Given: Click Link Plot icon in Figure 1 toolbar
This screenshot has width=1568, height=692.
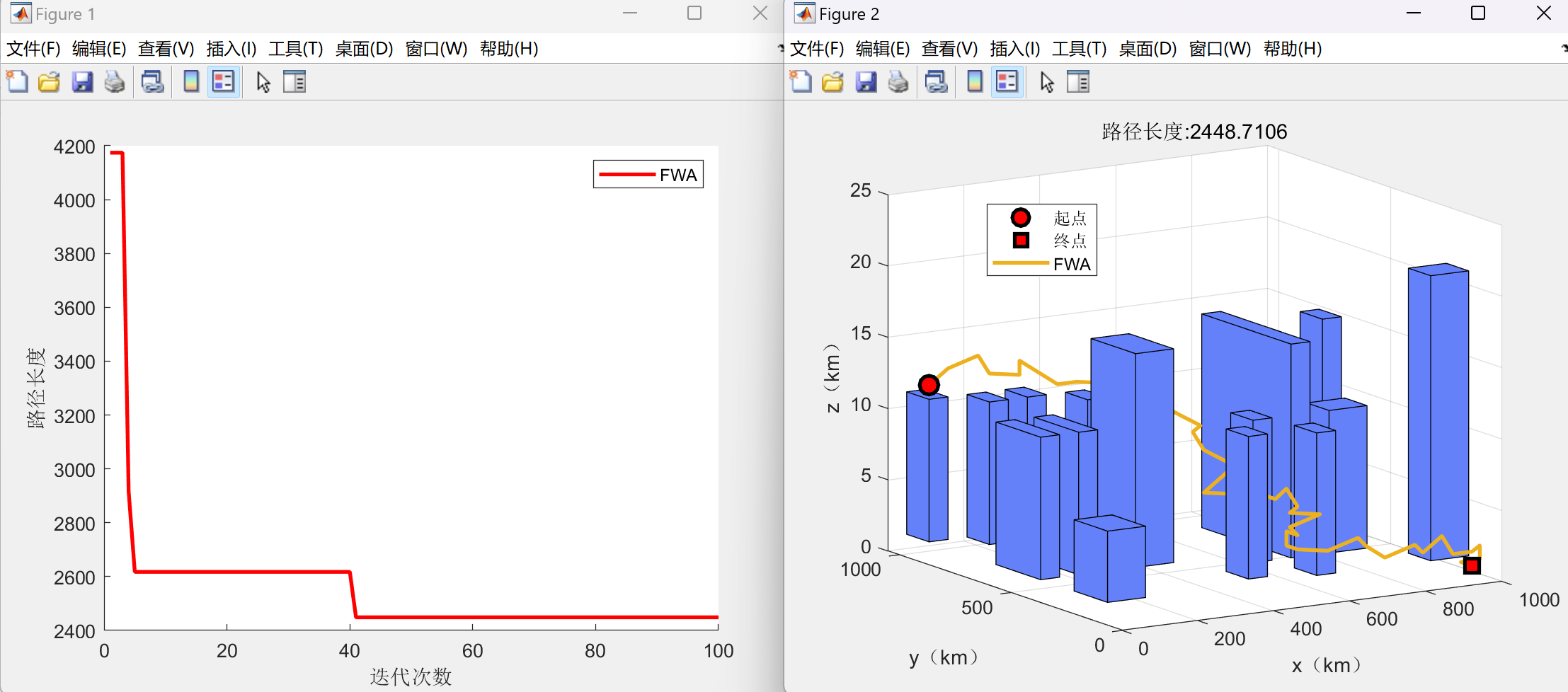Looking at the screenshot, I should click(152, 82).
